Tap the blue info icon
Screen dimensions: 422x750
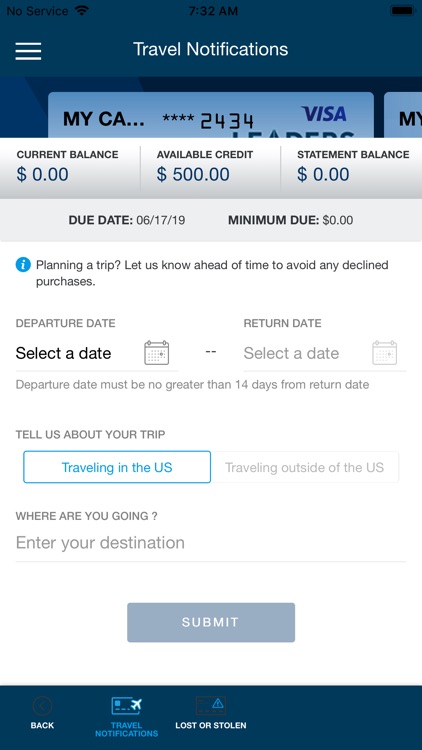click(x=23, y=265)
